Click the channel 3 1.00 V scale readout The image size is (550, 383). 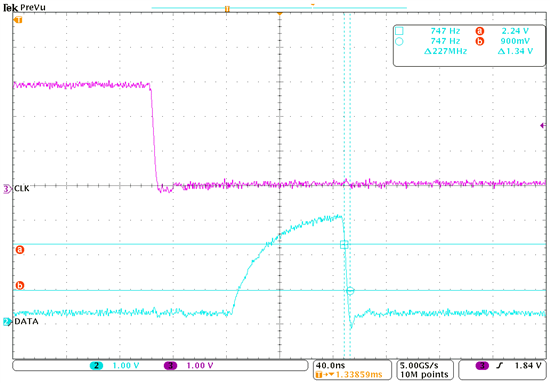200,366
